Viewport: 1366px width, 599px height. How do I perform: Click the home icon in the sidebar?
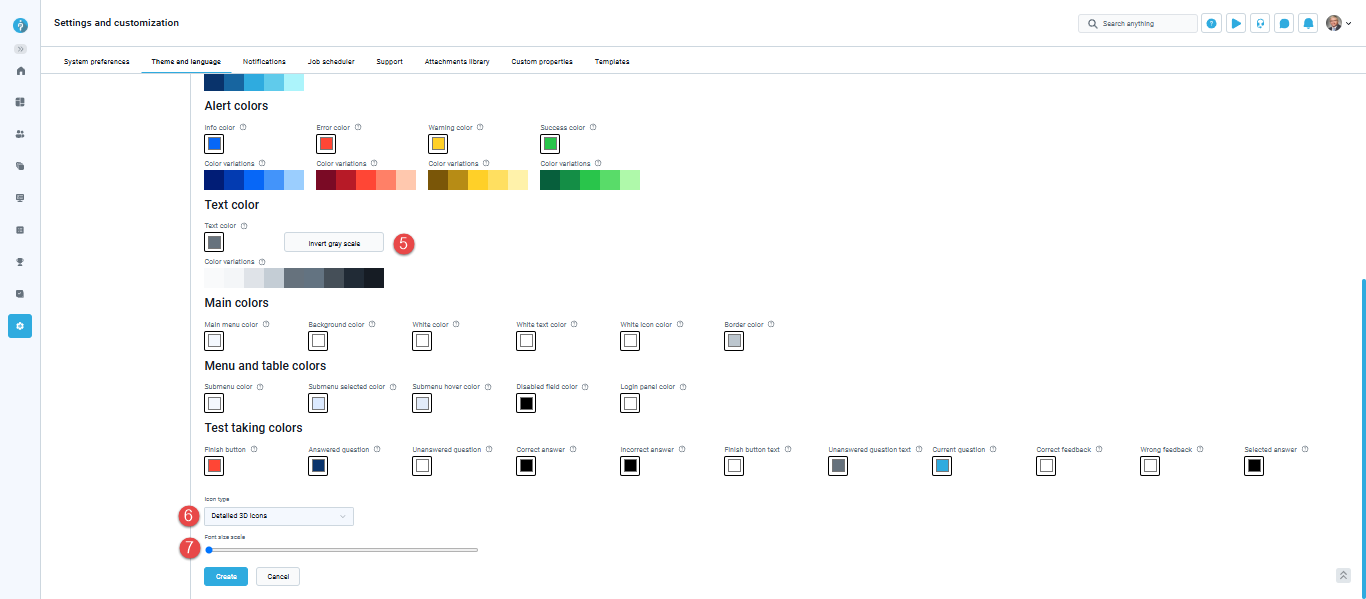point(20,71)
